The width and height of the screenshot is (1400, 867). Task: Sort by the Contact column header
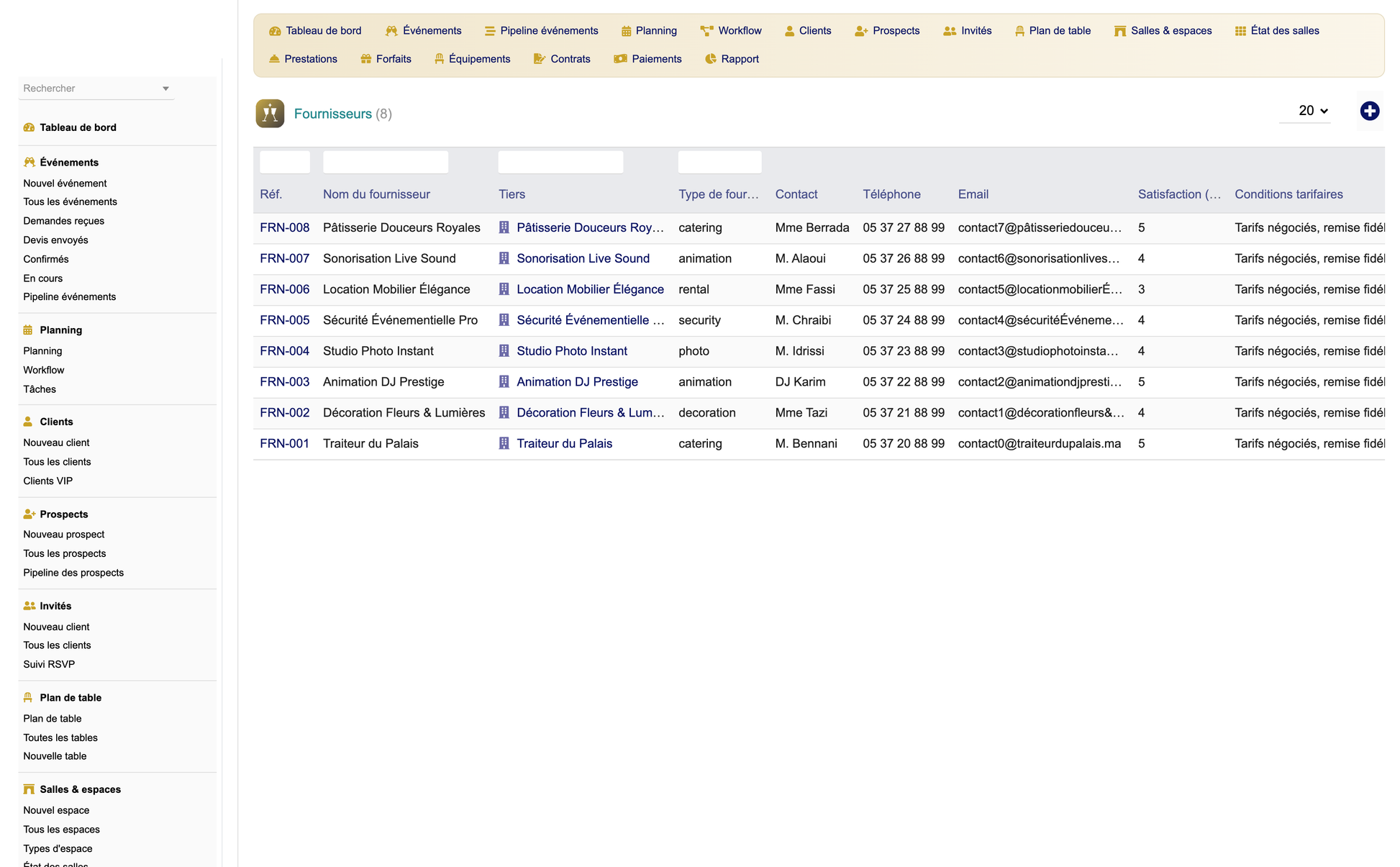point(796,194)
